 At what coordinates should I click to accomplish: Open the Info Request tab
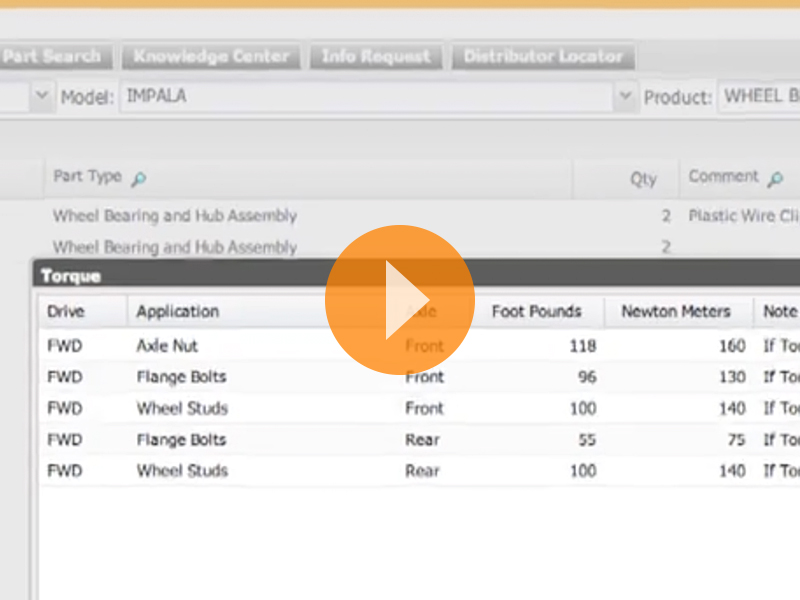point(376,57)
